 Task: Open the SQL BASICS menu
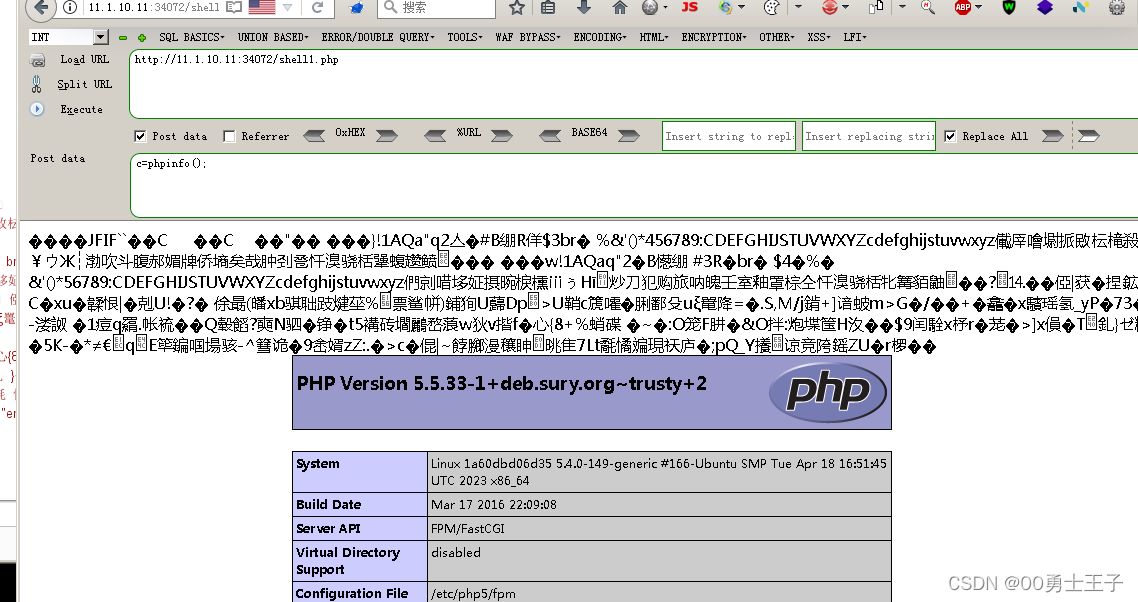tap(192, 37)
